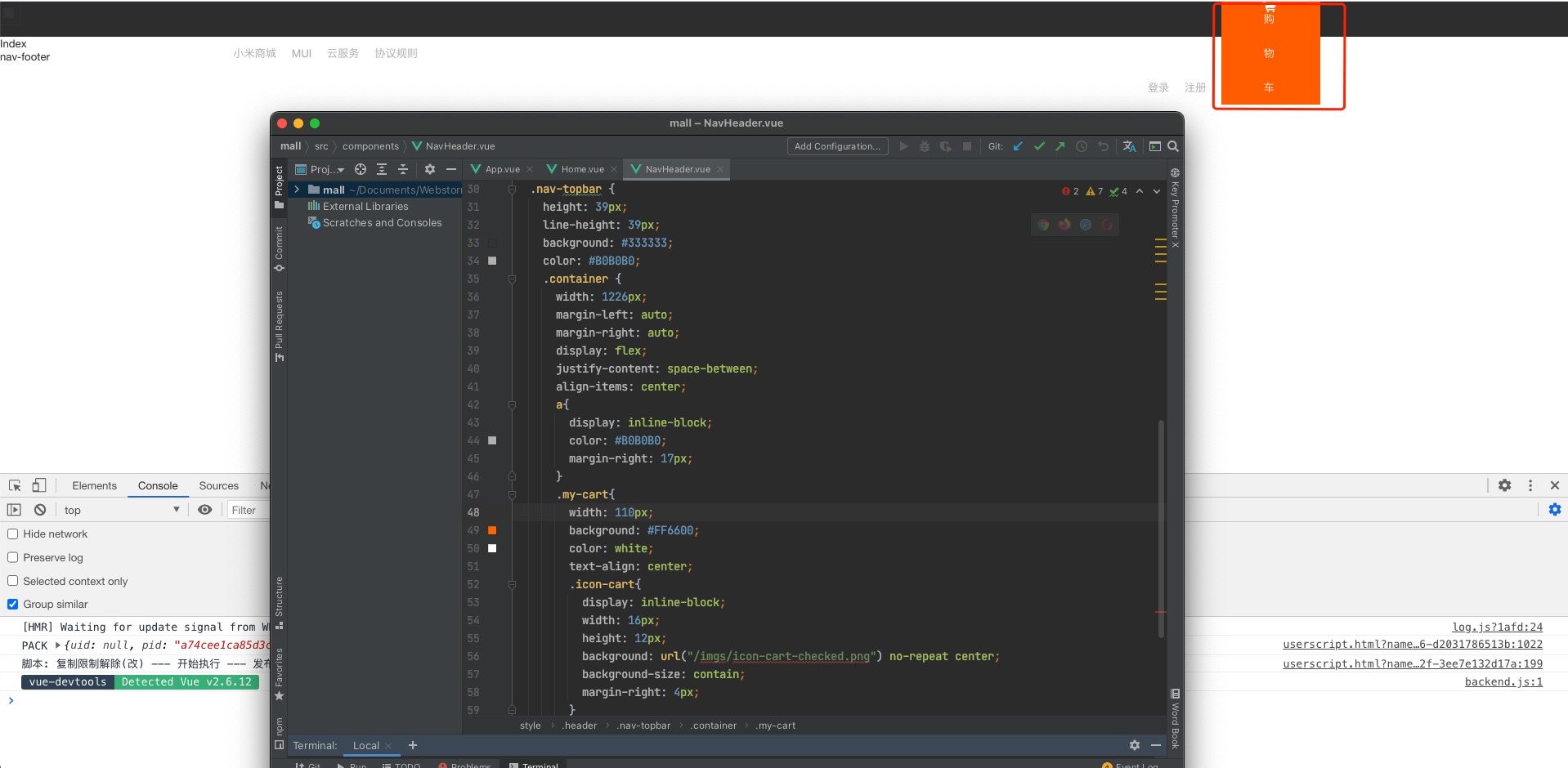Open the Sources tab in DevTools
Image resolution: width=1568 pixels, height=768 pixels.
coord(219,485)
